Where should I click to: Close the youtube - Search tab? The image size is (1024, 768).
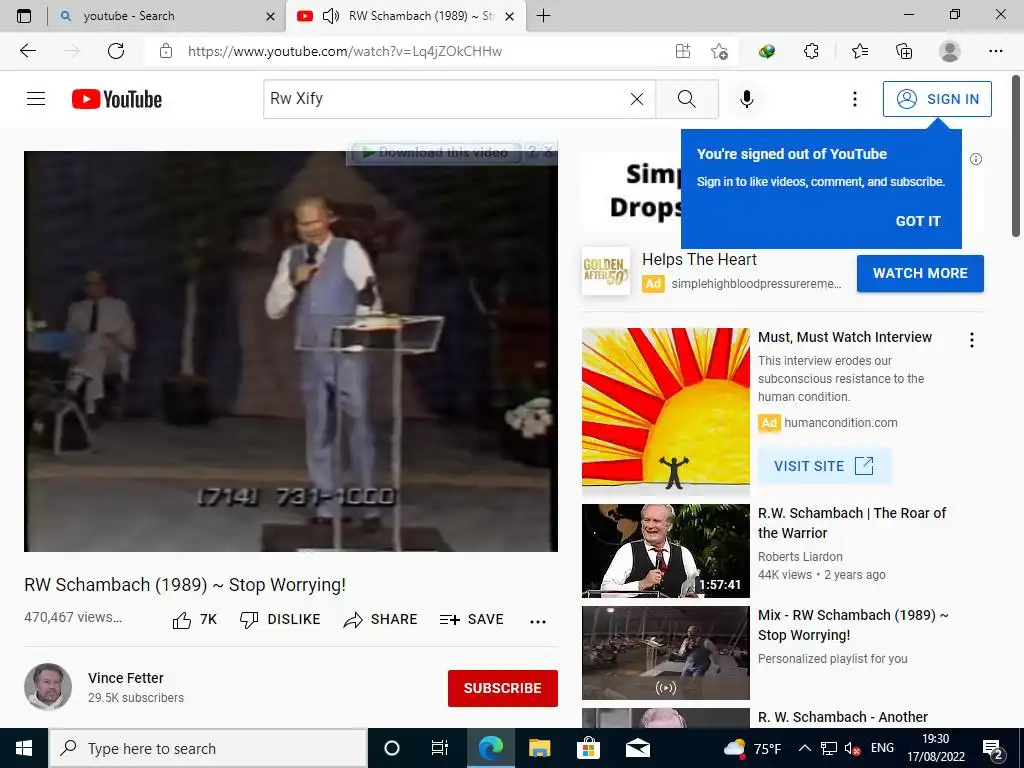point(270,16)
